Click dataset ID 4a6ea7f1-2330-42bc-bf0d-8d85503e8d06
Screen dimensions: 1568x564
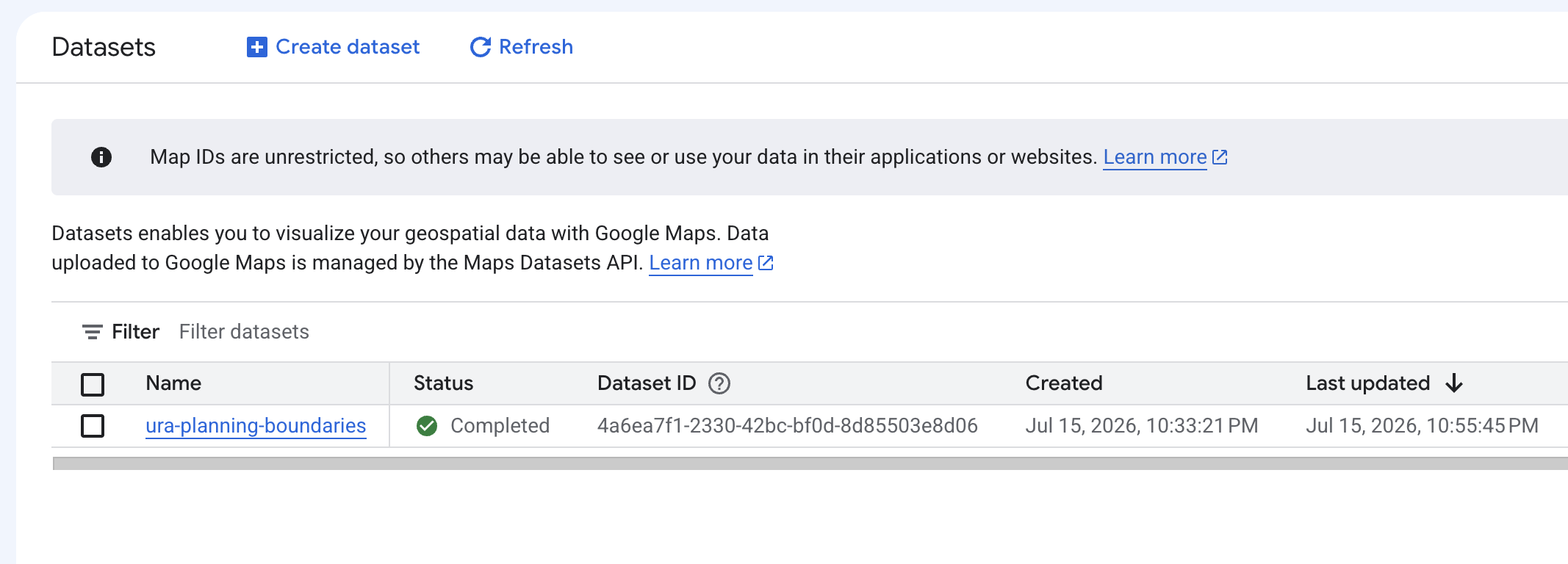coord(788,426)
